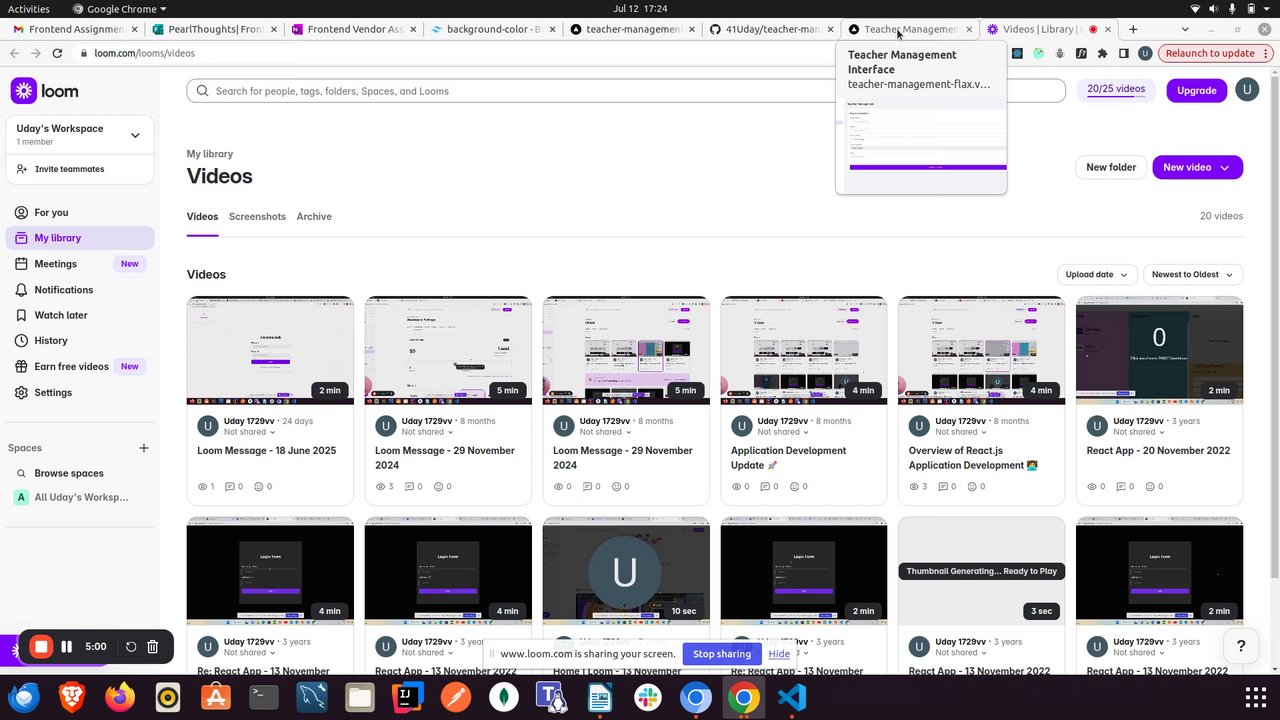
Task: Restart the recording using the circular arrow icon
Action: (x=131, y=647)
